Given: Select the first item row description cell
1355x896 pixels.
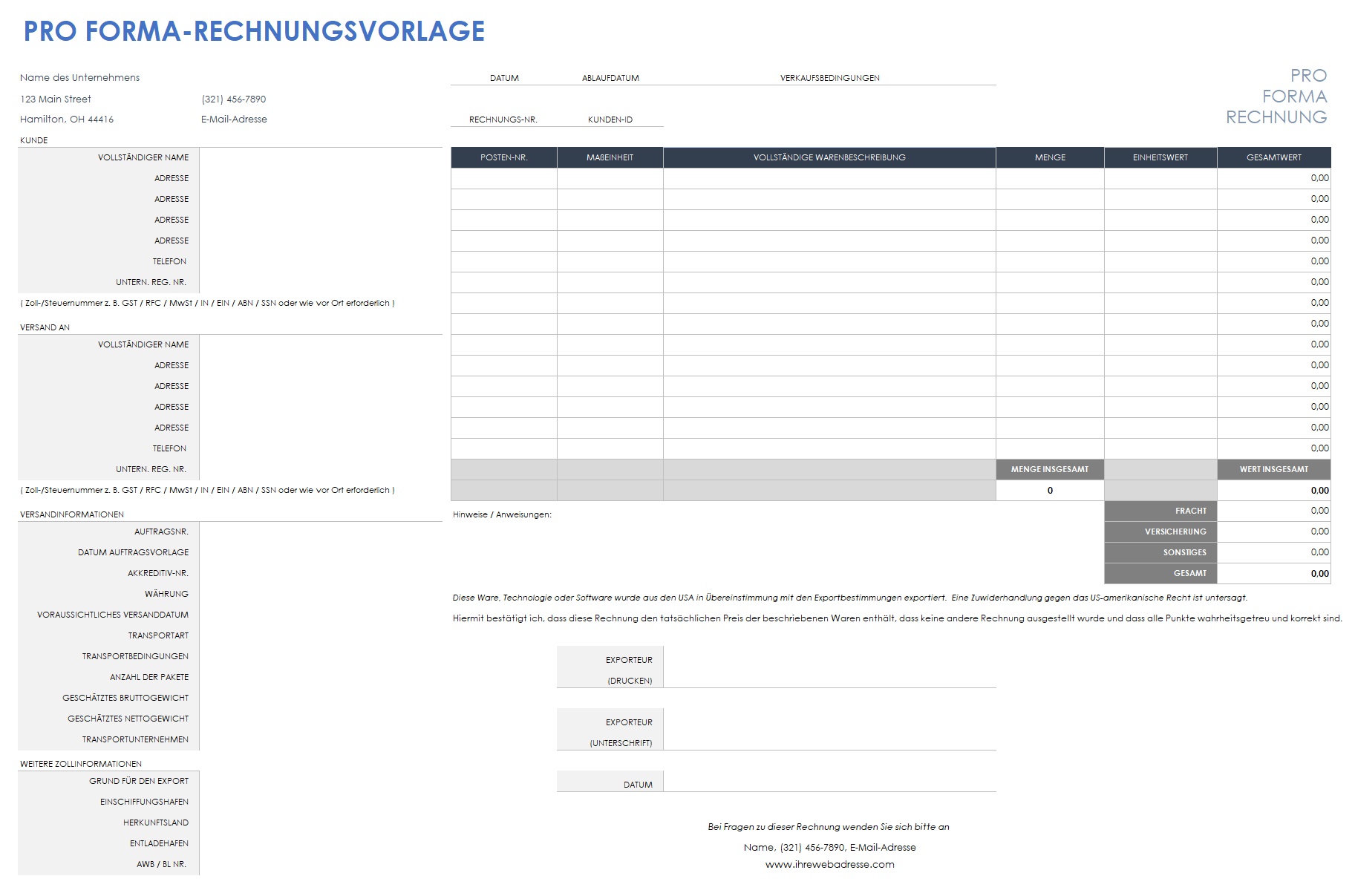Looking at the screenshot, I should point(829,179).
